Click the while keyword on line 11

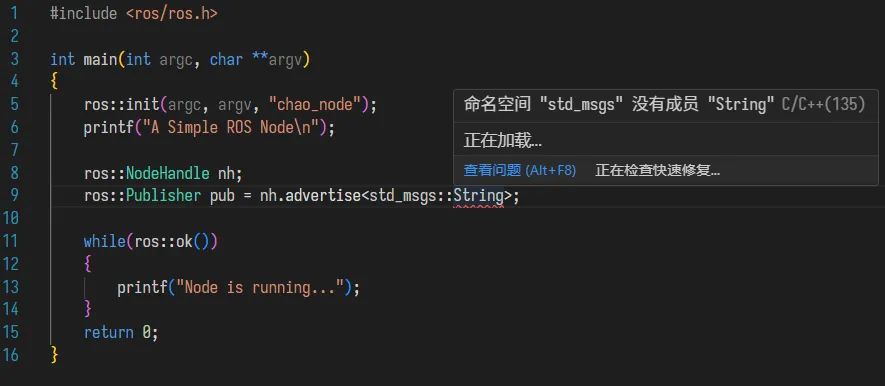pos(105,242)
